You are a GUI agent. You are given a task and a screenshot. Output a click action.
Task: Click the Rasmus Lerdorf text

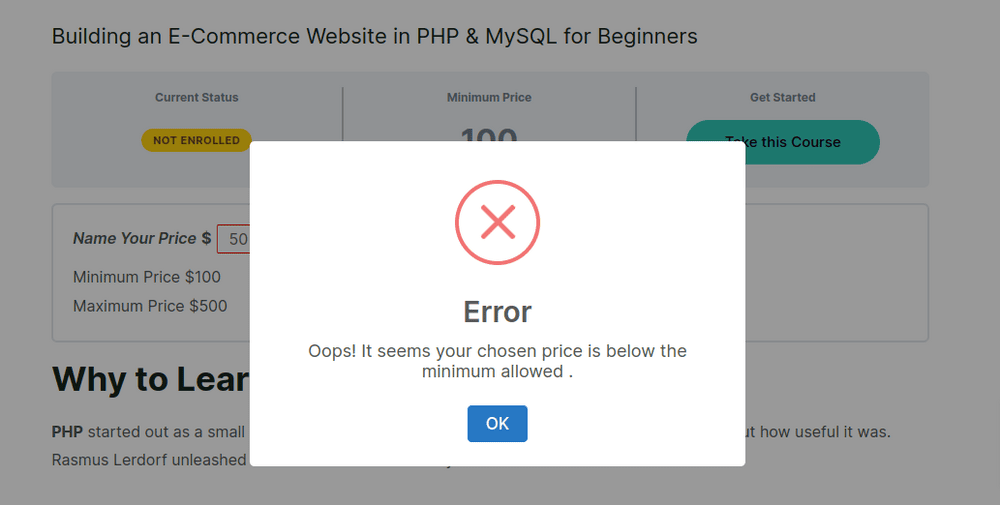click(x=120, y=460)
